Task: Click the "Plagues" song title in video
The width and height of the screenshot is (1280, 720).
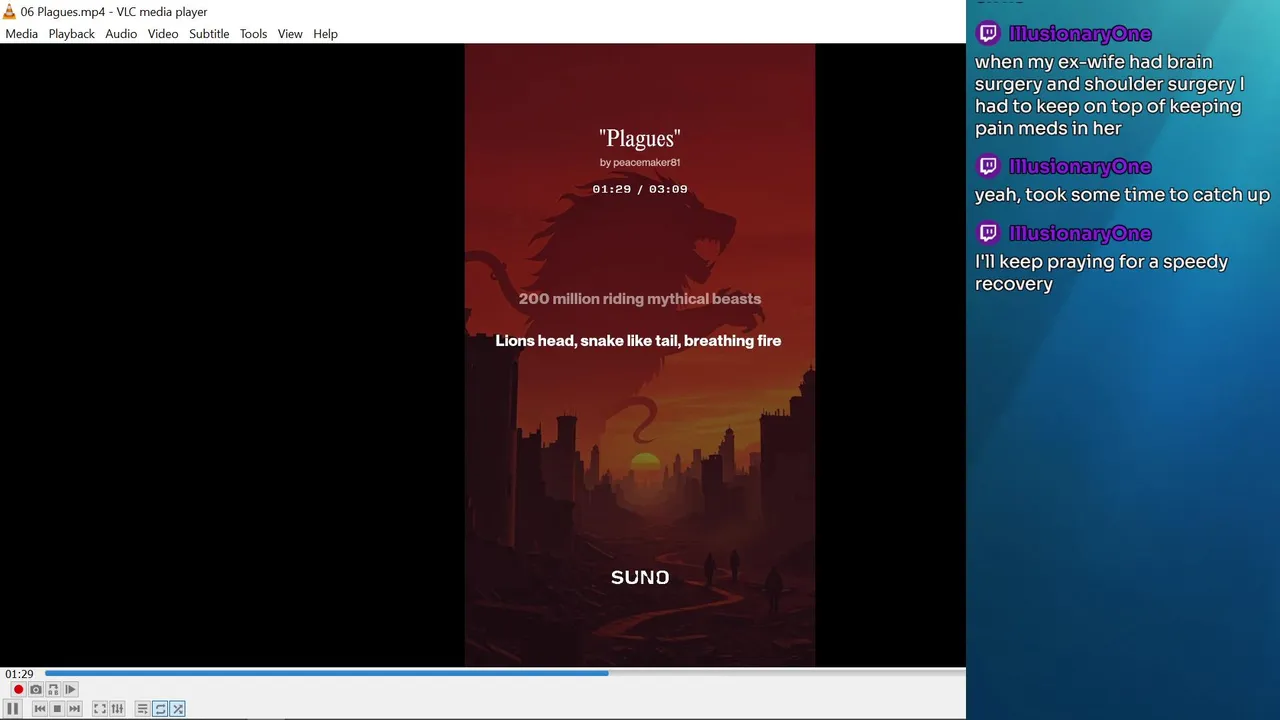Action: tap(640, 138)
